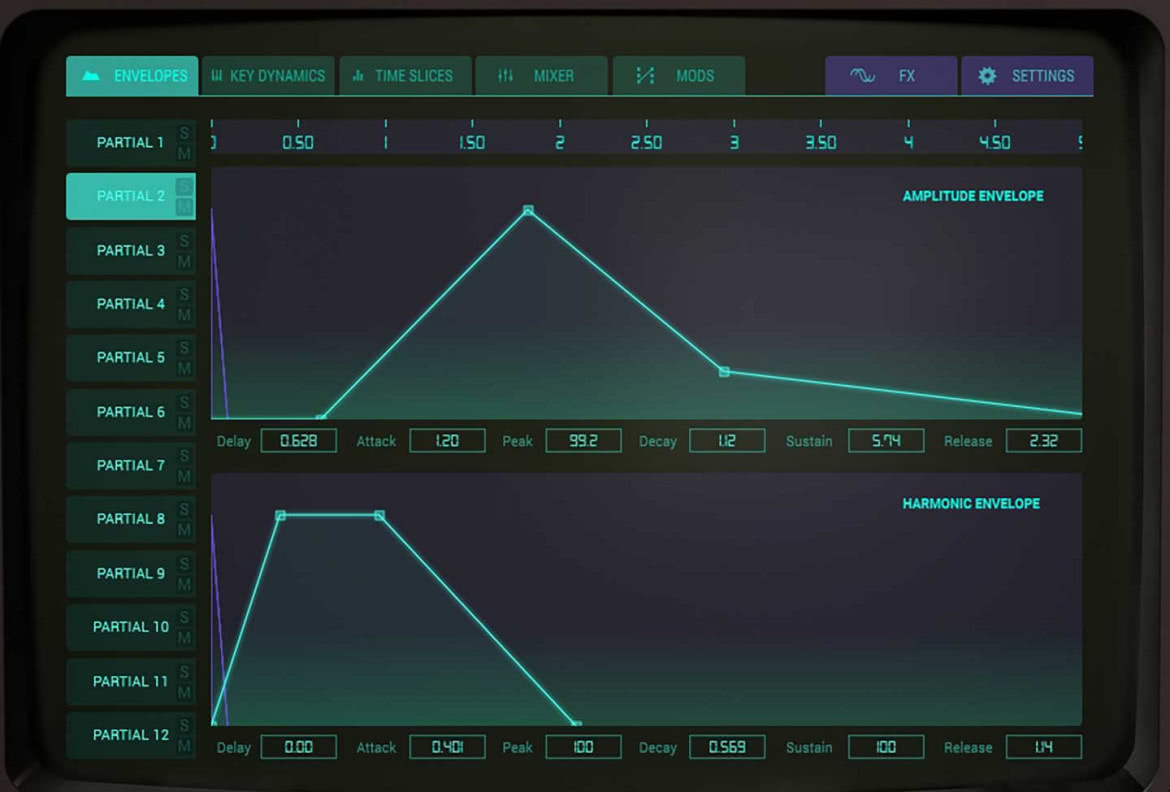The image size is (1170, 792).
Task: Select amplitude envelope peak node
Action: point(528,211)
